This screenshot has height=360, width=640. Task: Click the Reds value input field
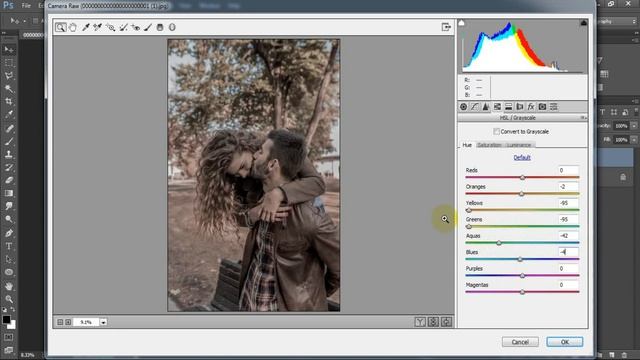(x=568, y=170)
